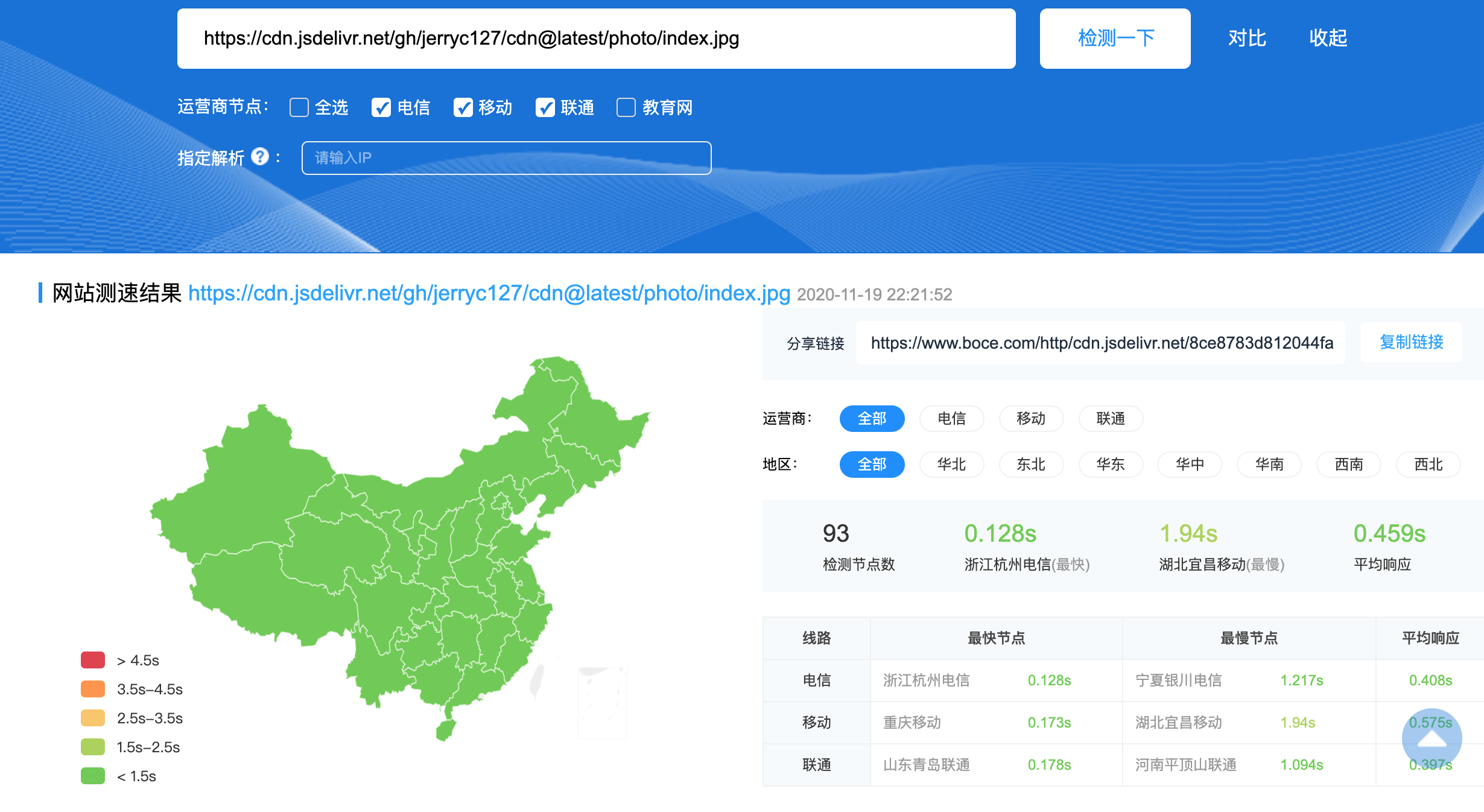Uncheck the 移动 carrier checkbox
The width and height of the screenshot is (1484, 812).
pyautogui.click(x=463, y=107)
